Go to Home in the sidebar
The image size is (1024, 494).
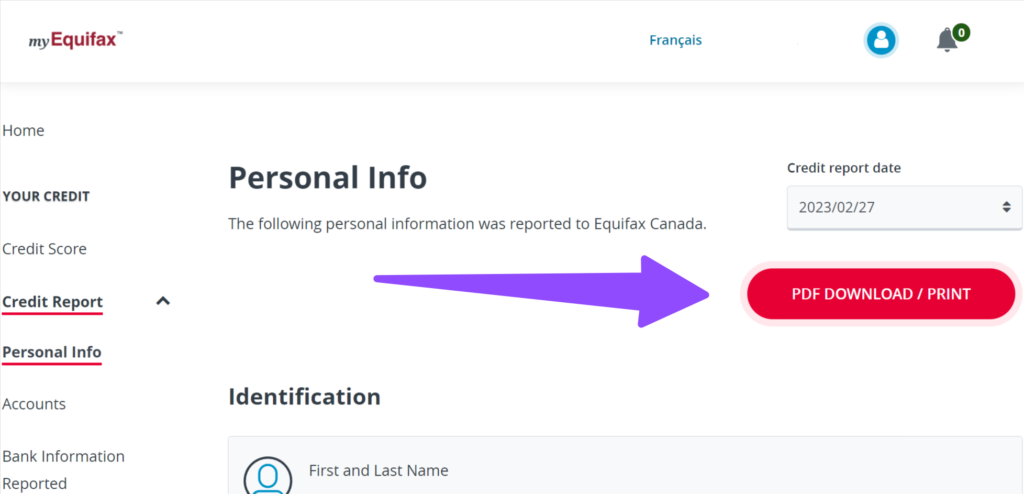24,131
